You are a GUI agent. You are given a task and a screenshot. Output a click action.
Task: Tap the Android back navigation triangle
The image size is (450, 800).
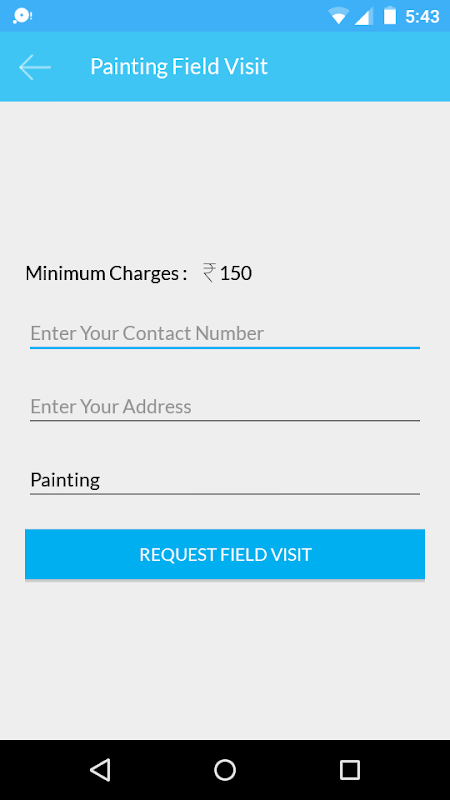(100, 769)
